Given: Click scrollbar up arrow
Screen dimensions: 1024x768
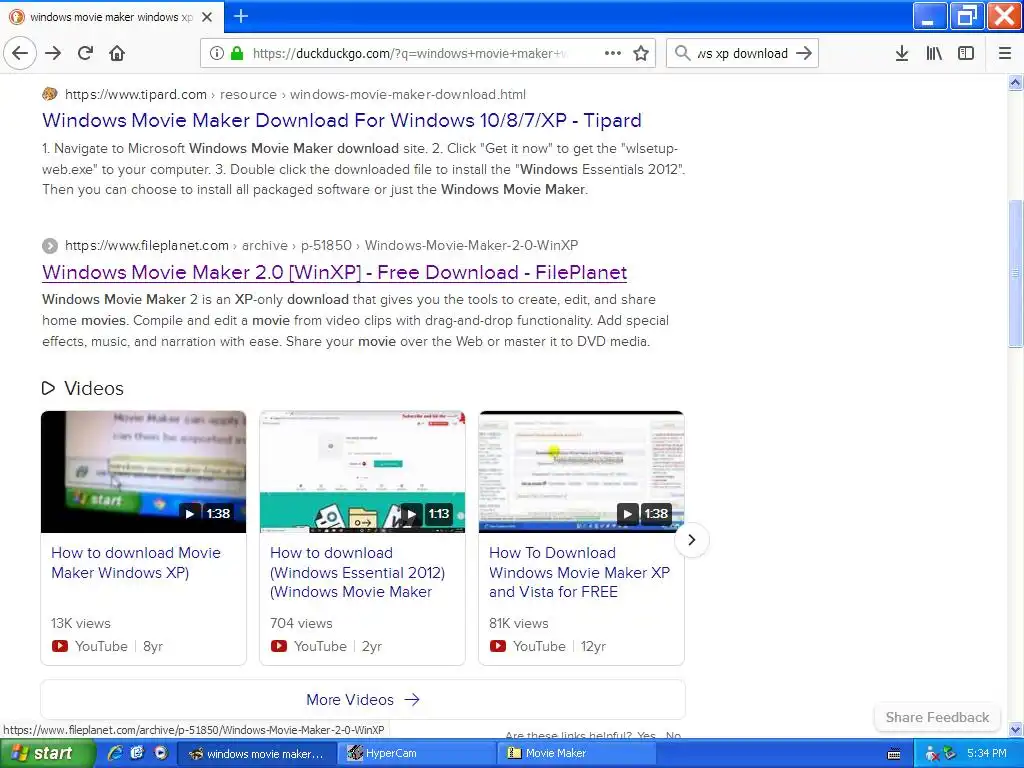Looking at the screenshot, I should 1015,82.
